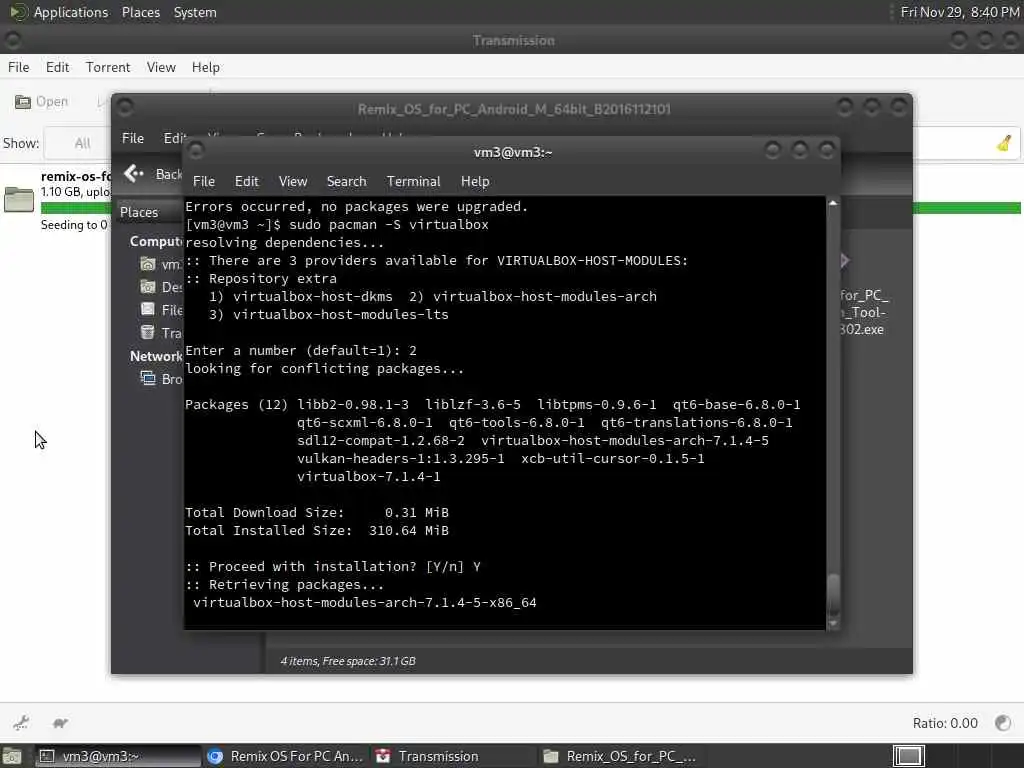
Task: Click the show desktop icon in taskbar
Action: coord(12,756)
